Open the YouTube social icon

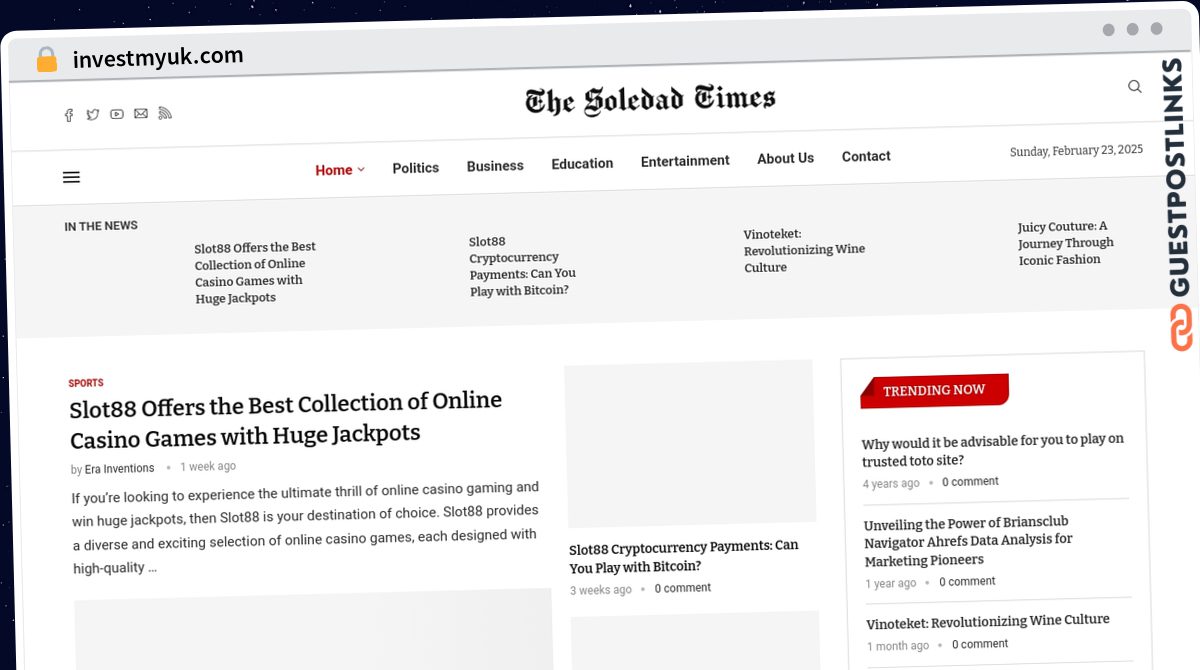(117, 114)
